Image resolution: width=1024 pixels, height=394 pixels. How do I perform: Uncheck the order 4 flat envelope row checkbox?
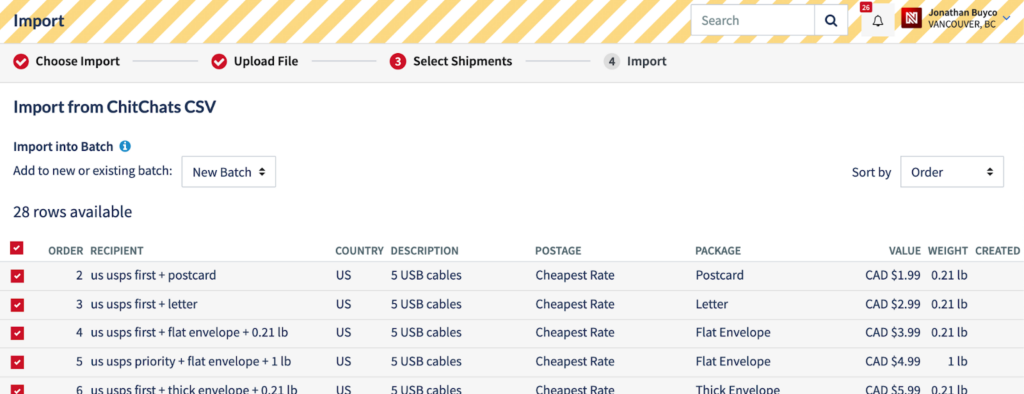pyautogui.click(x=17, y=333)
